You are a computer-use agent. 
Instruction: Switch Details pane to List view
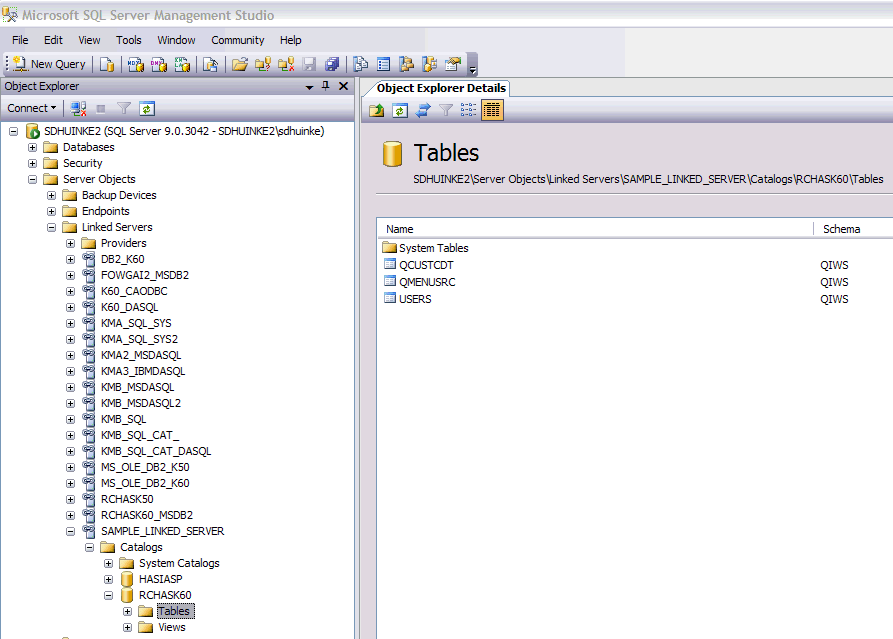pyautogui.click(x=468, y=110)
